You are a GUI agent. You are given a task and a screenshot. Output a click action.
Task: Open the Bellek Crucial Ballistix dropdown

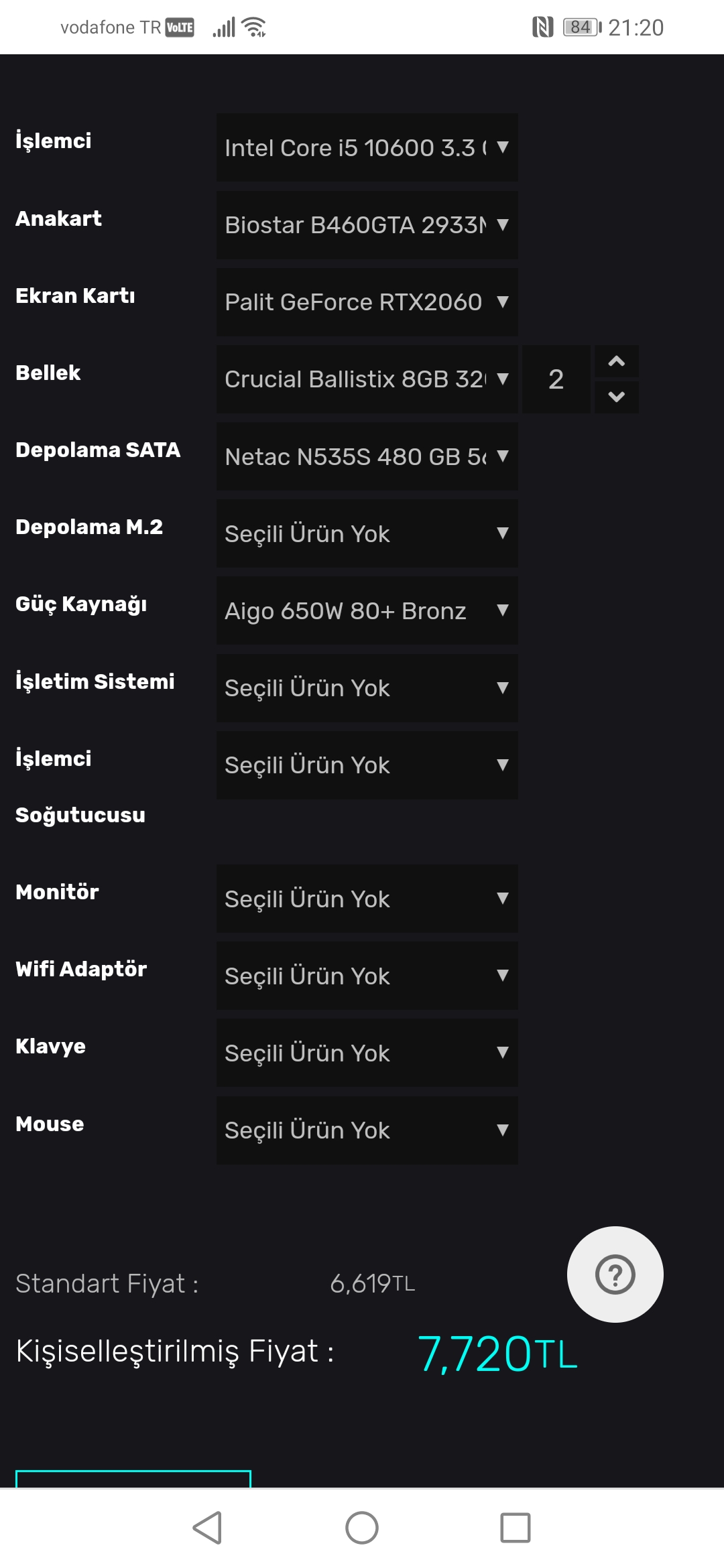[367, 379]
